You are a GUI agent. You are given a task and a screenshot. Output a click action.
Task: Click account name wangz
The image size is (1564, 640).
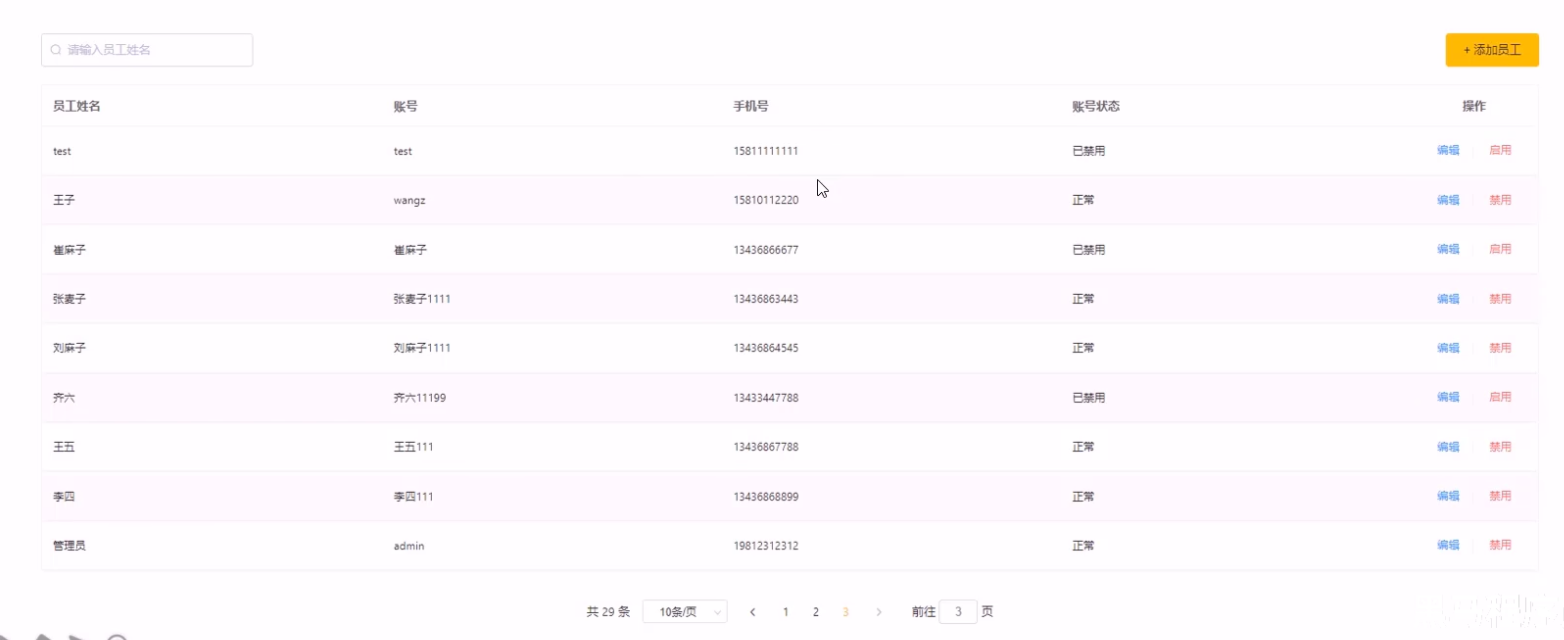point(409,200)
